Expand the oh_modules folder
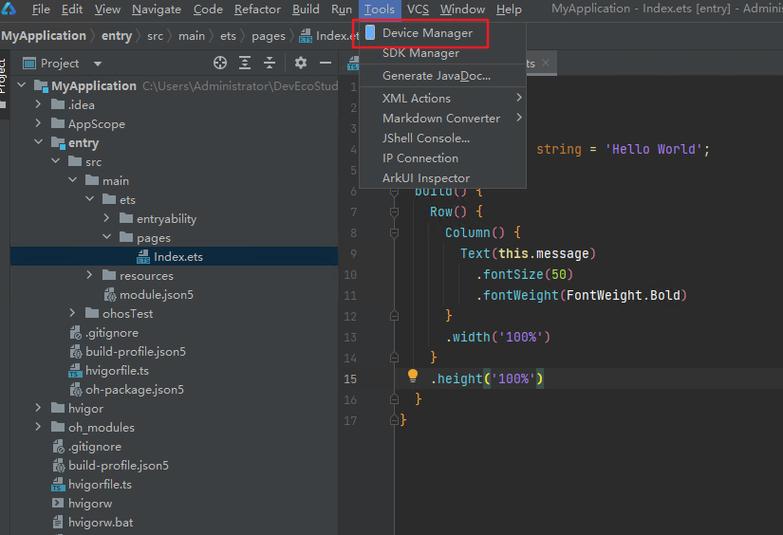783x535 pixels. (38, 427)
